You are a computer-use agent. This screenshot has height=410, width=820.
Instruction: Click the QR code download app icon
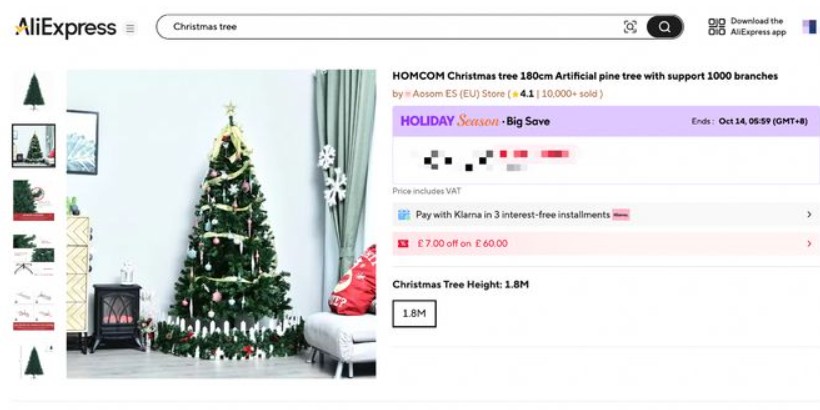pos(716,27)
